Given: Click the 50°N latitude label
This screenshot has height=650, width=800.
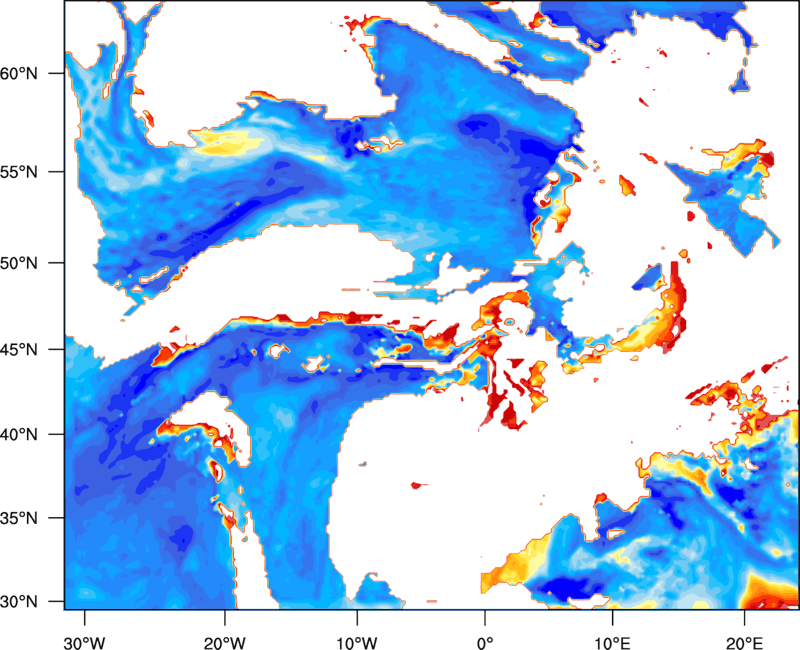Looking at the screenshot, I should (x=19, y=263).
